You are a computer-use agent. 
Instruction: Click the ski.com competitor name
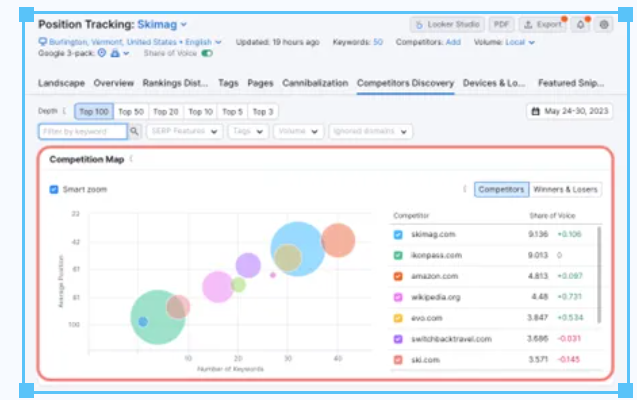point(425,360)
